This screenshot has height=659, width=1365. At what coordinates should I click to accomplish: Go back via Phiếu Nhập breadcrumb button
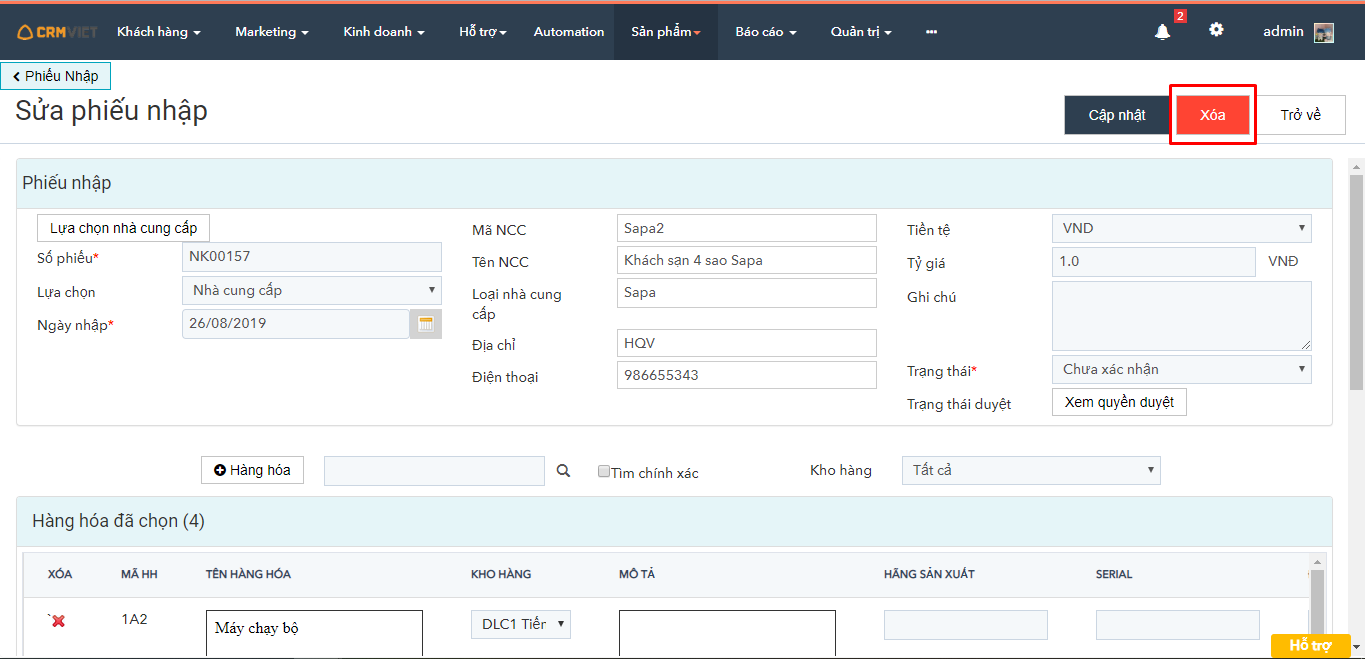(56, 76)
